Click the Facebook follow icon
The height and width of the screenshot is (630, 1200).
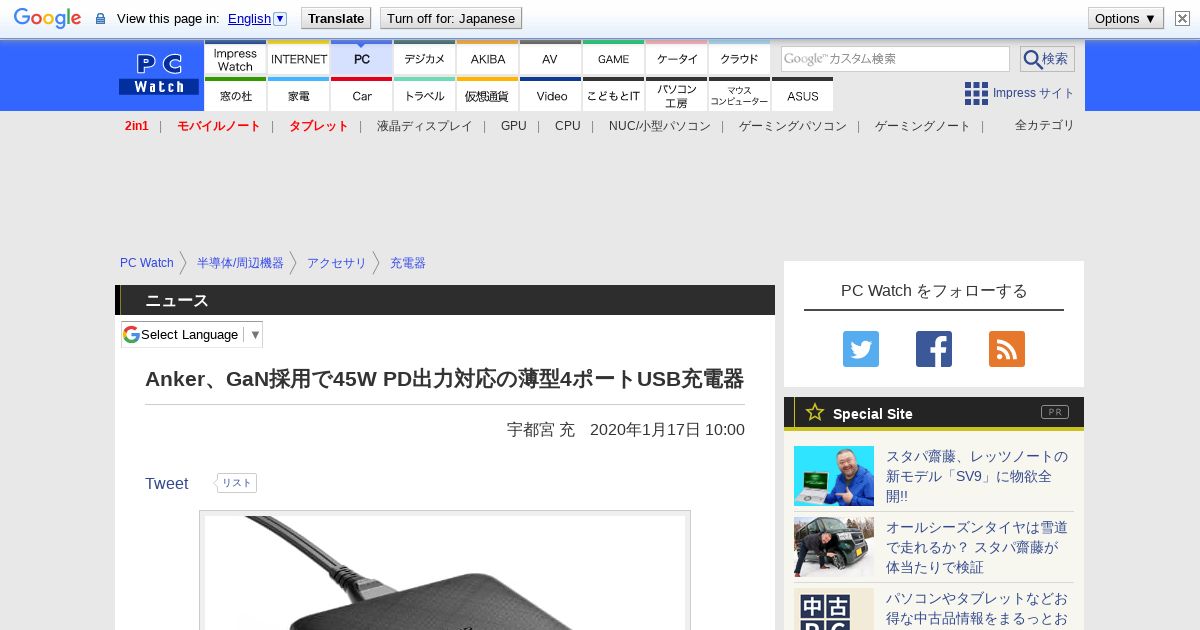934,349
